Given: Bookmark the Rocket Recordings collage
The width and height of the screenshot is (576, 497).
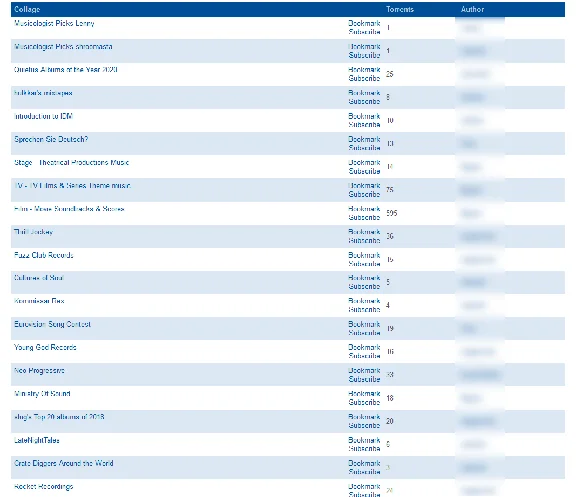Looking at the screenshot, I should point(364,486).
